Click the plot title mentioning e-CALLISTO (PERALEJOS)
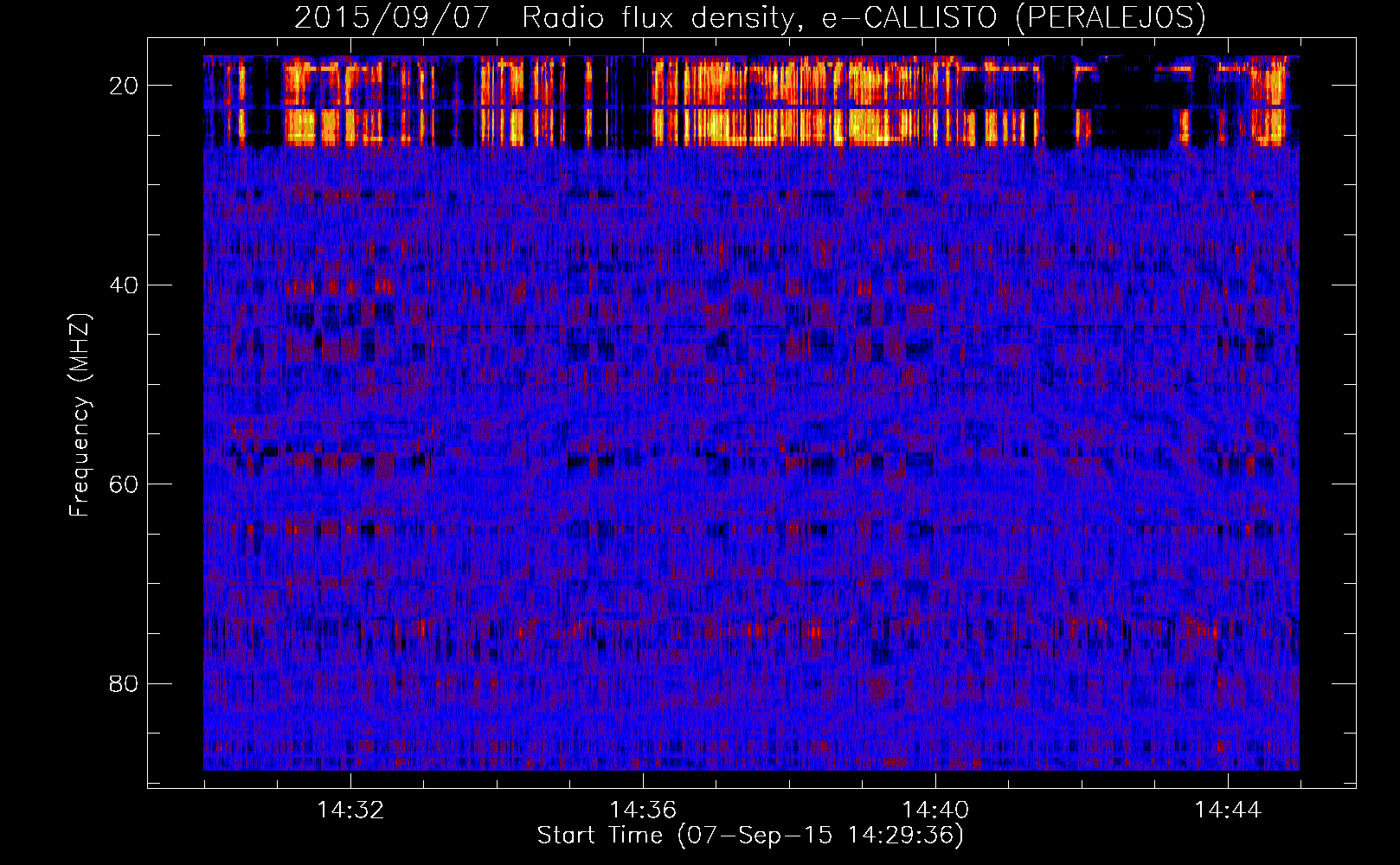 point(750,18)
